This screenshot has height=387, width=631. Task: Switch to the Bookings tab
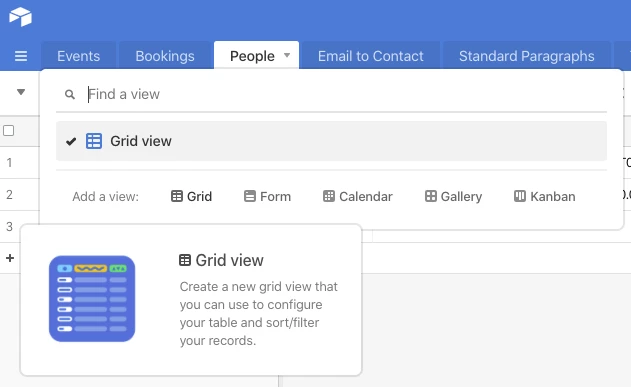point(165,56)
